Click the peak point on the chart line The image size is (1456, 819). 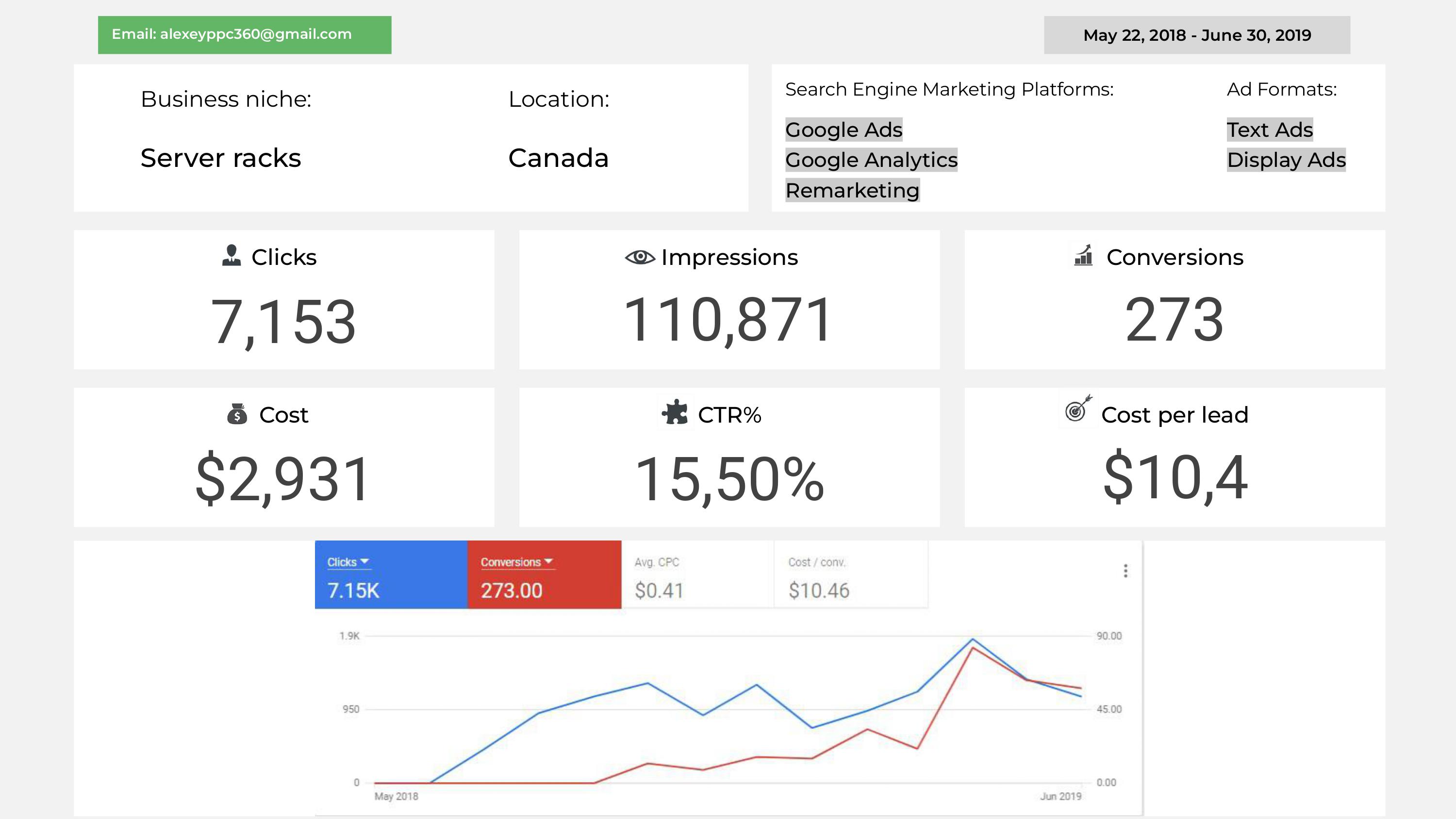pyautogui.click(x=972, y=639)
